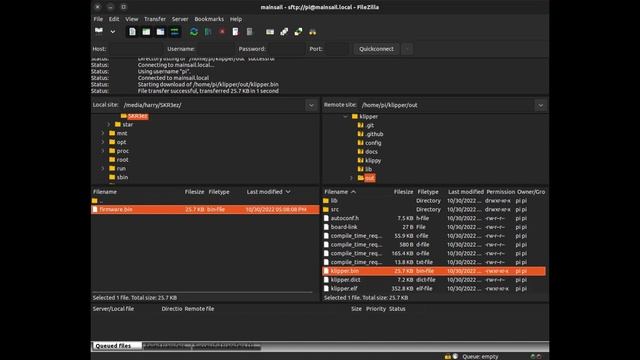Focus the Host input field
Image resolution: width=640 pixels, height=360 pixels.
pos(136,49)
